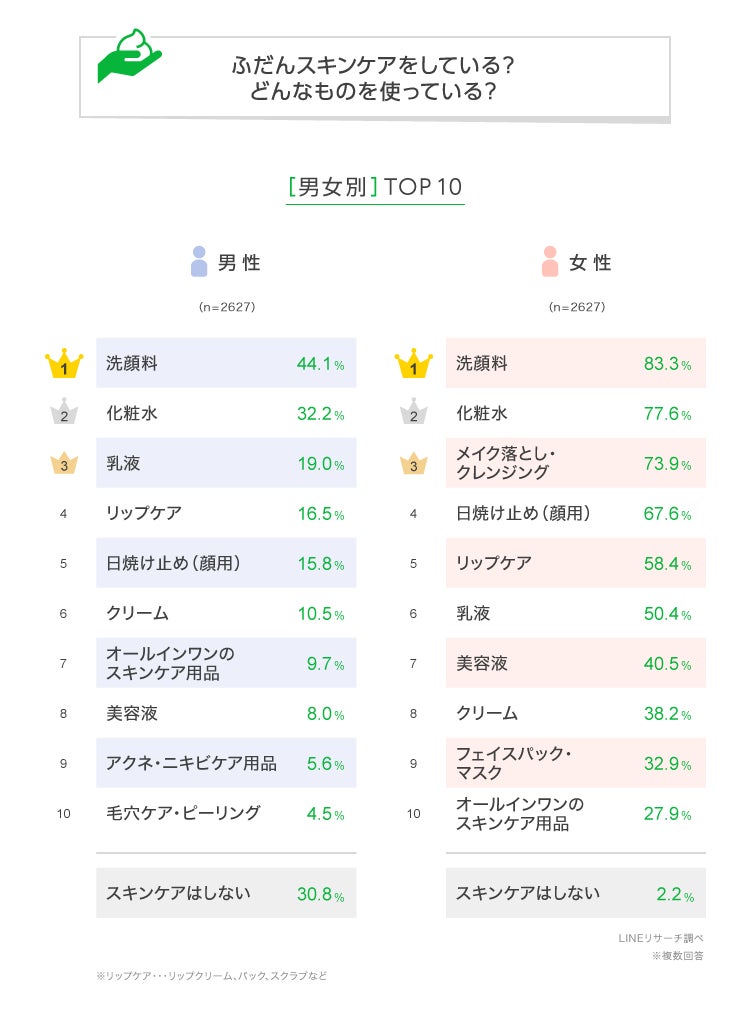Click the blue male person icon
750x1010 pixels.
click(x=199, y=262)
